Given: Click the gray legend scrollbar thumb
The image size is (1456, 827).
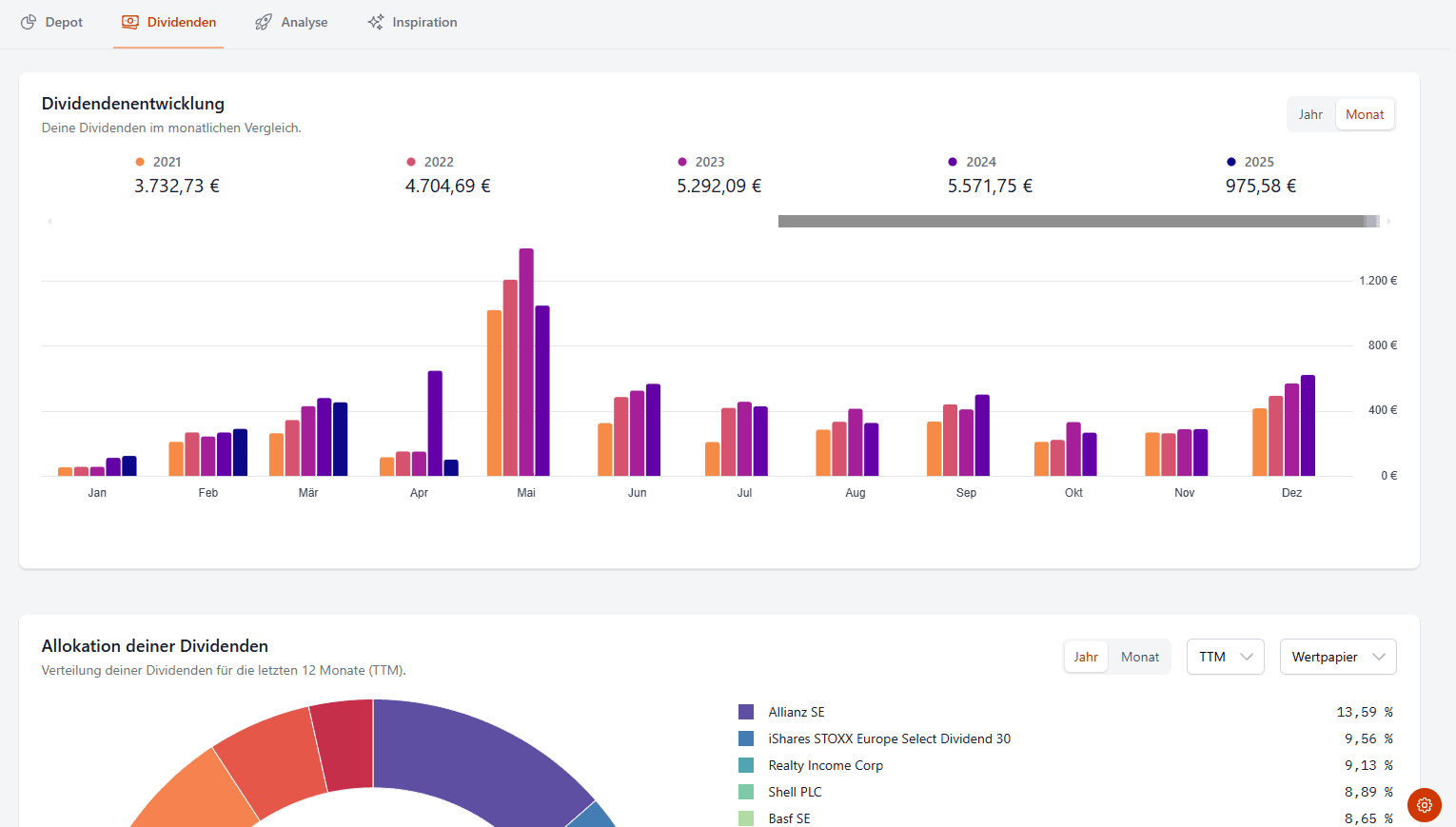Looking at the screenshot, I should [1078, 221].
